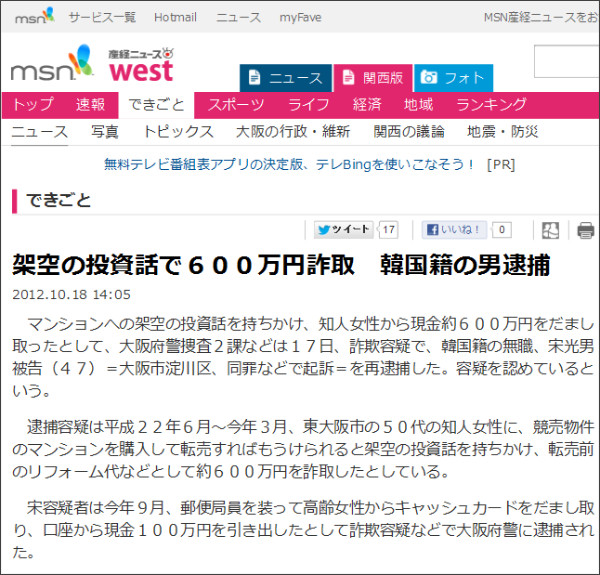Click the ツイート button
This screenshot has height=575, width=600.
click(x=343, y=230)
